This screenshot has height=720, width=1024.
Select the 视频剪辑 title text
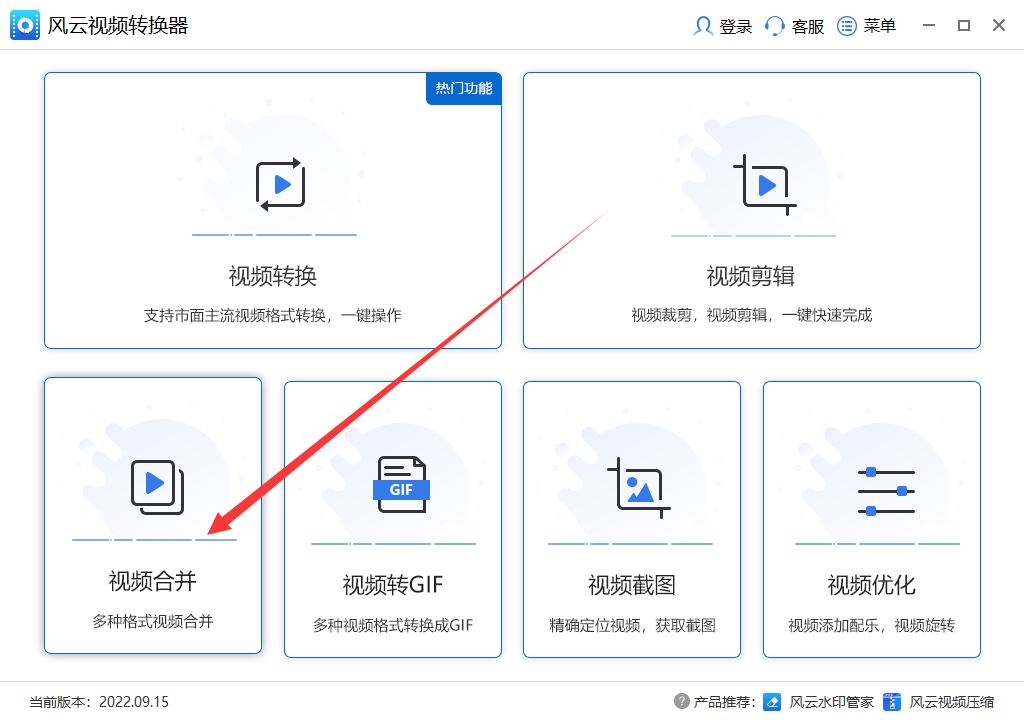point(750,276)
